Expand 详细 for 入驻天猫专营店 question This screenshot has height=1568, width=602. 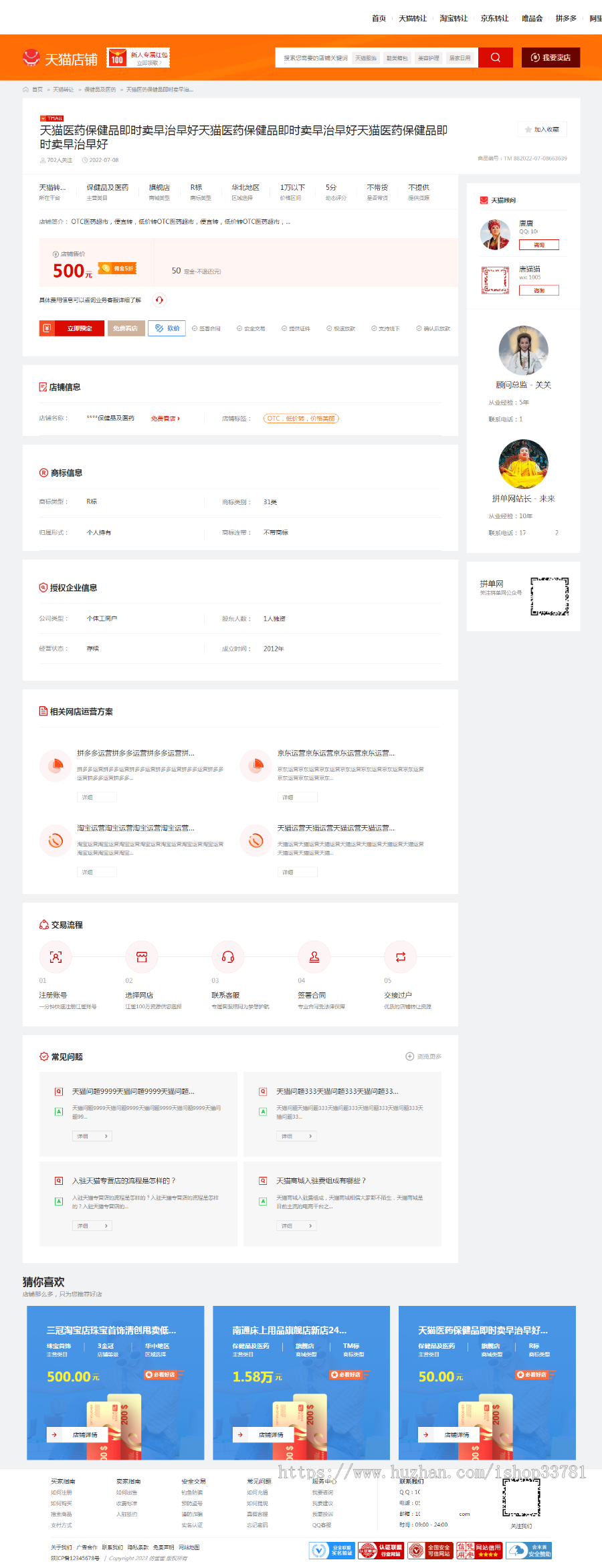pos(92,1226)
